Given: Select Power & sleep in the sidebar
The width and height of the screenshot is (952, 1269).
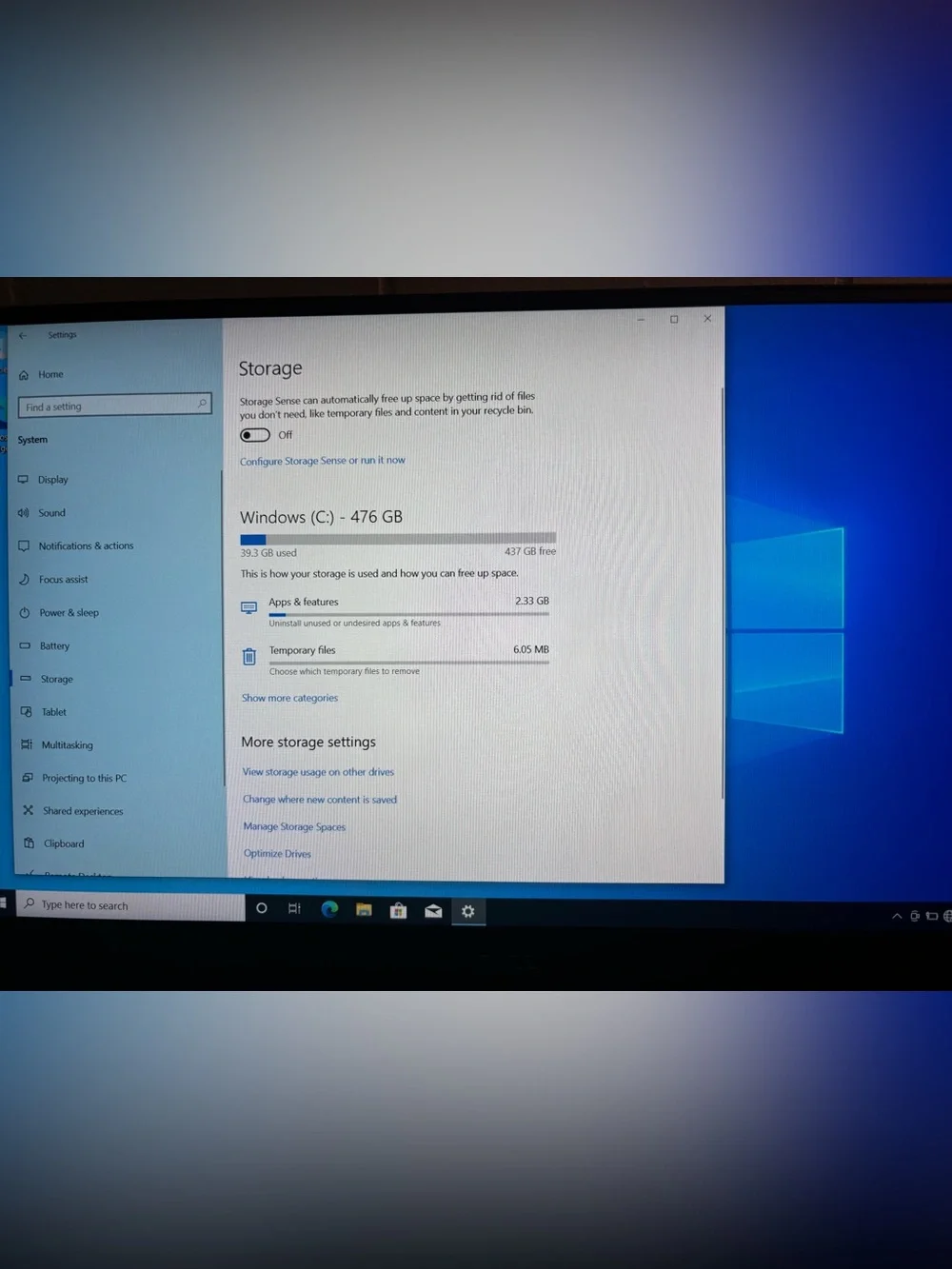Looking at the screenshot, I should (59, 612).
